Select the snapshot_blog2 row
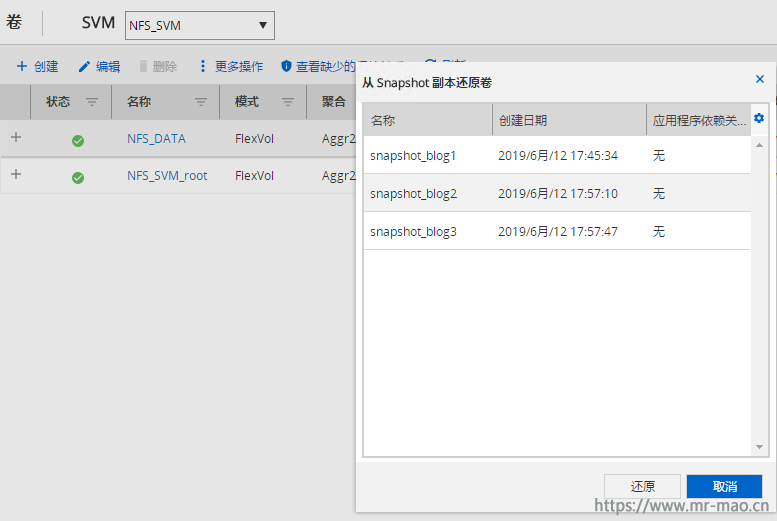The width and height of the screenshot is (777, 521). [x=557, y=193]
